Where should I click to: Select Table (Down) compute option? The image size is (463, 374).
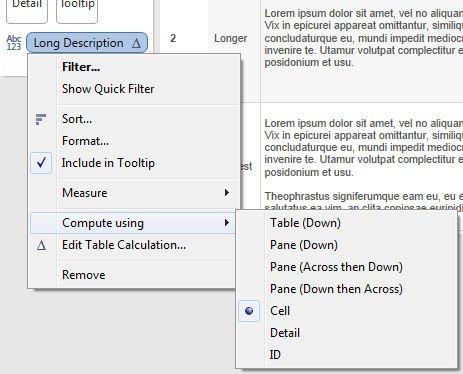point(305,223)
